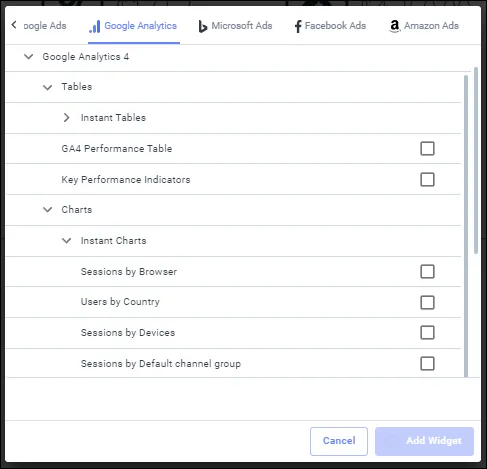
Task: Tick the GA4 Performance Table checkbox
Action: coord(427,149)
